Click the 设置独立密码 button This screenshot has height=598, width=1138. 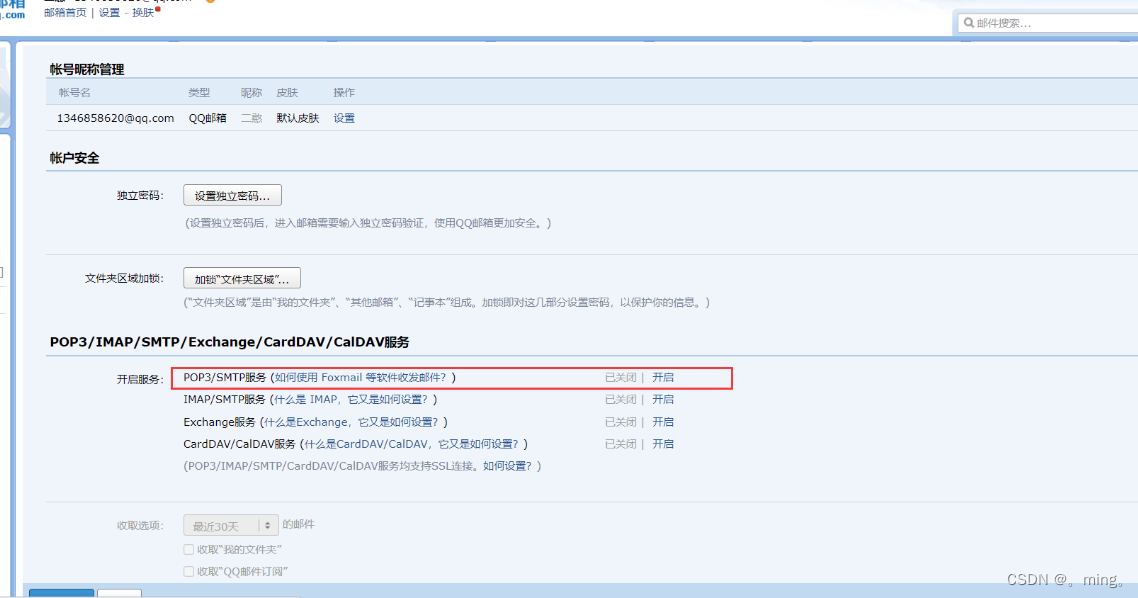pyautogui.click(x=232, y=196)
